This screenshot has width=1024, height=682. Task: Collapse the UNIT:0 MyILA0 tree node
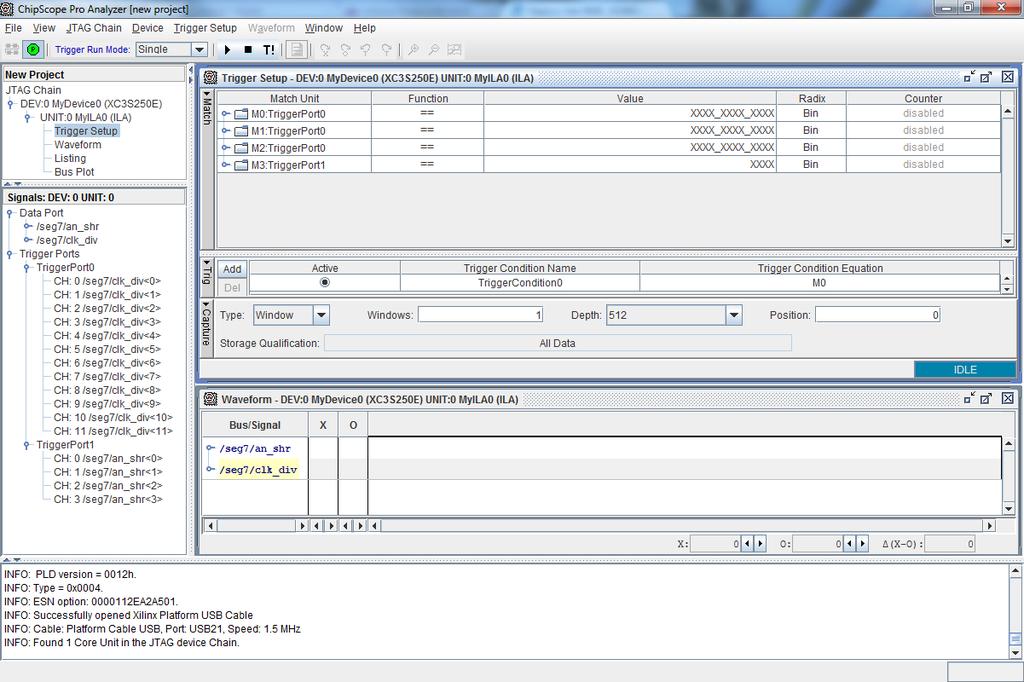point(27,118)
